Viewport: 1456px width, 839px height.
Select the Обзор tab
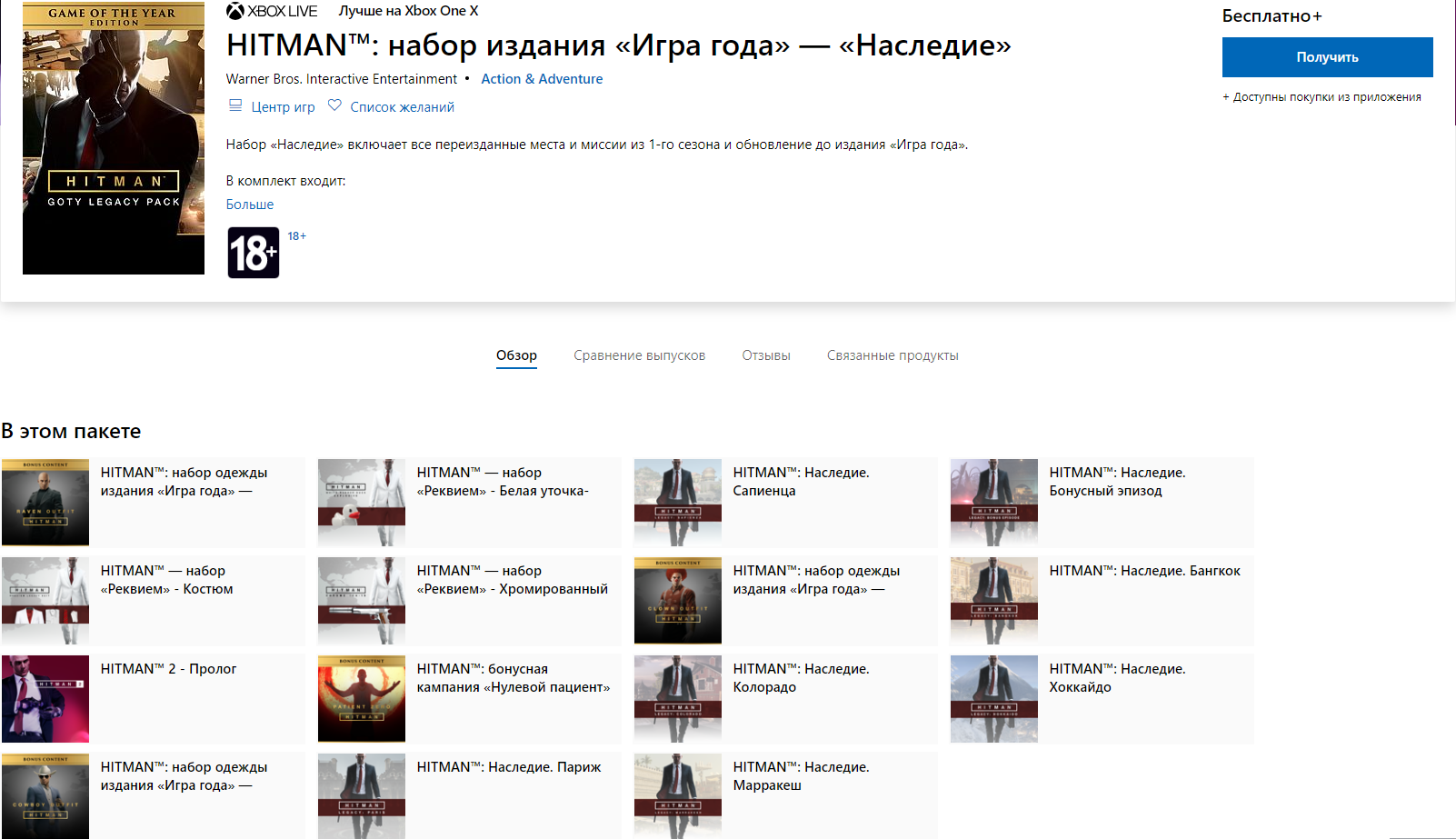pyautogui.click(x=516, y=355)
